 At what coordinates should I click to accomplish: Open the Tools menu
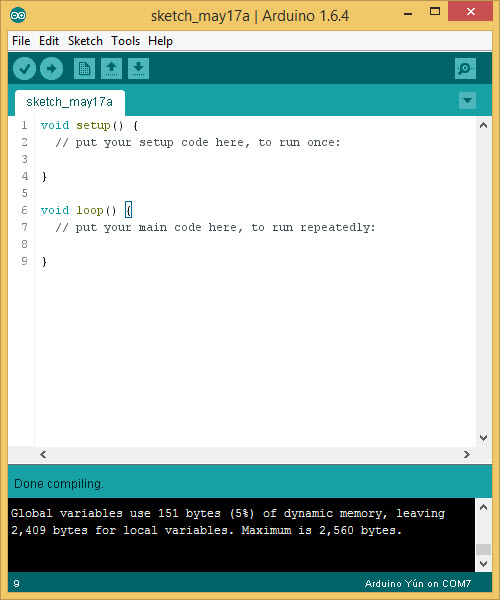125,41
